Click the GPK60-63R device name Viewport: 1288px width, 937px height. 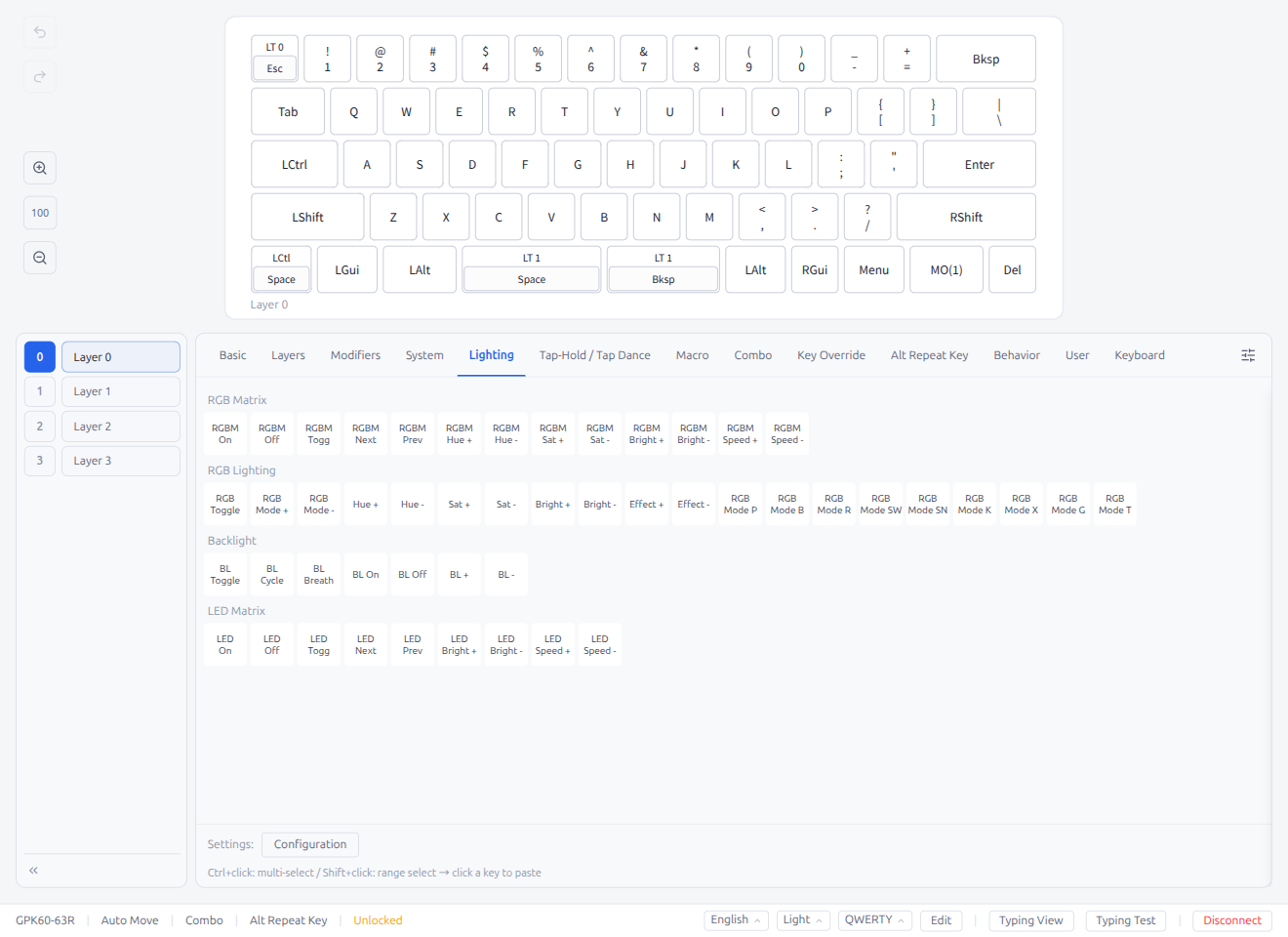(45, 920)
